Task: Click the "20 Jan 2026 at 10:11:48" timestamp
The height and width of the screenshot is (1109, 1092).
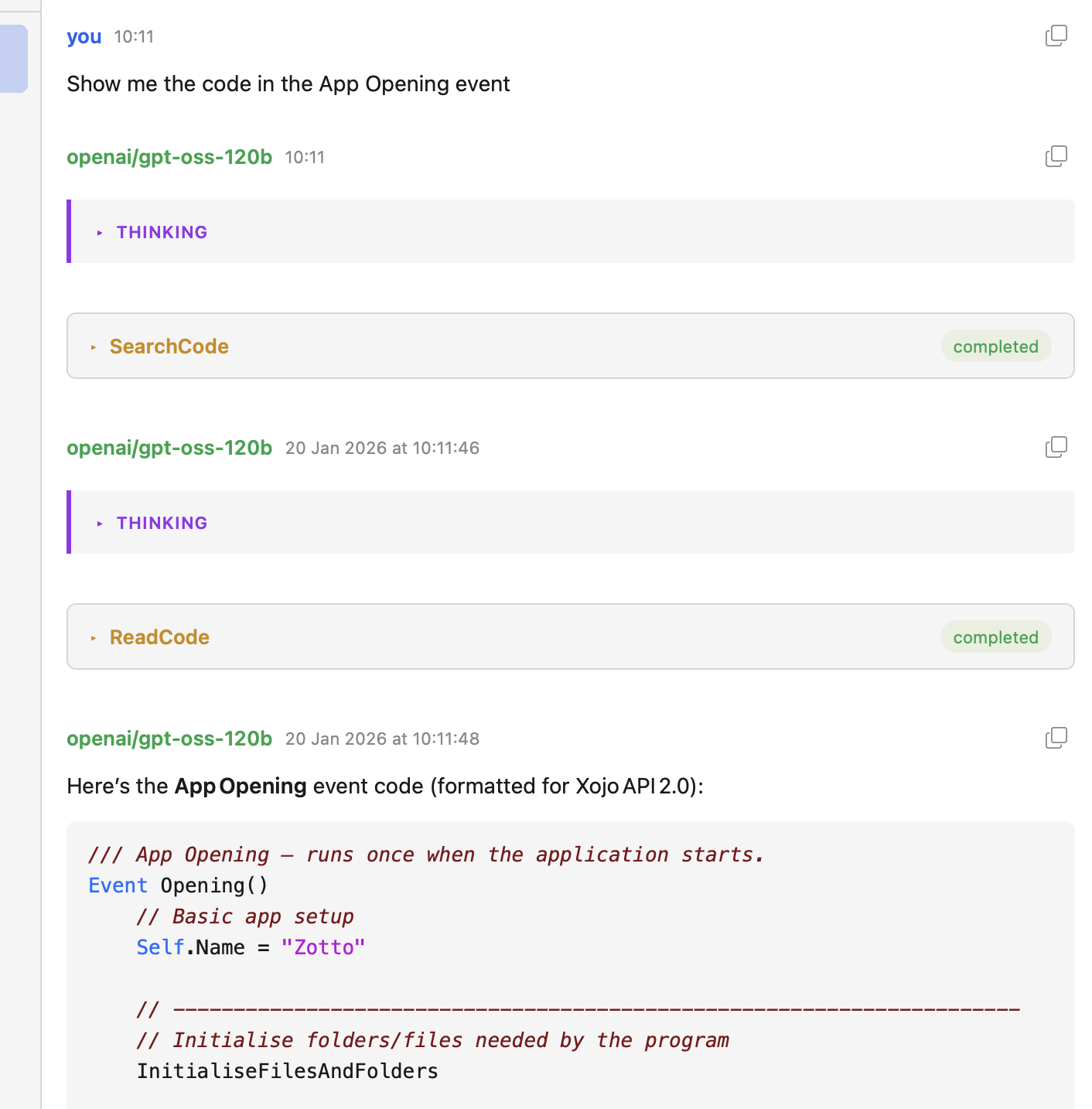Action: click(x=382, y=739)
